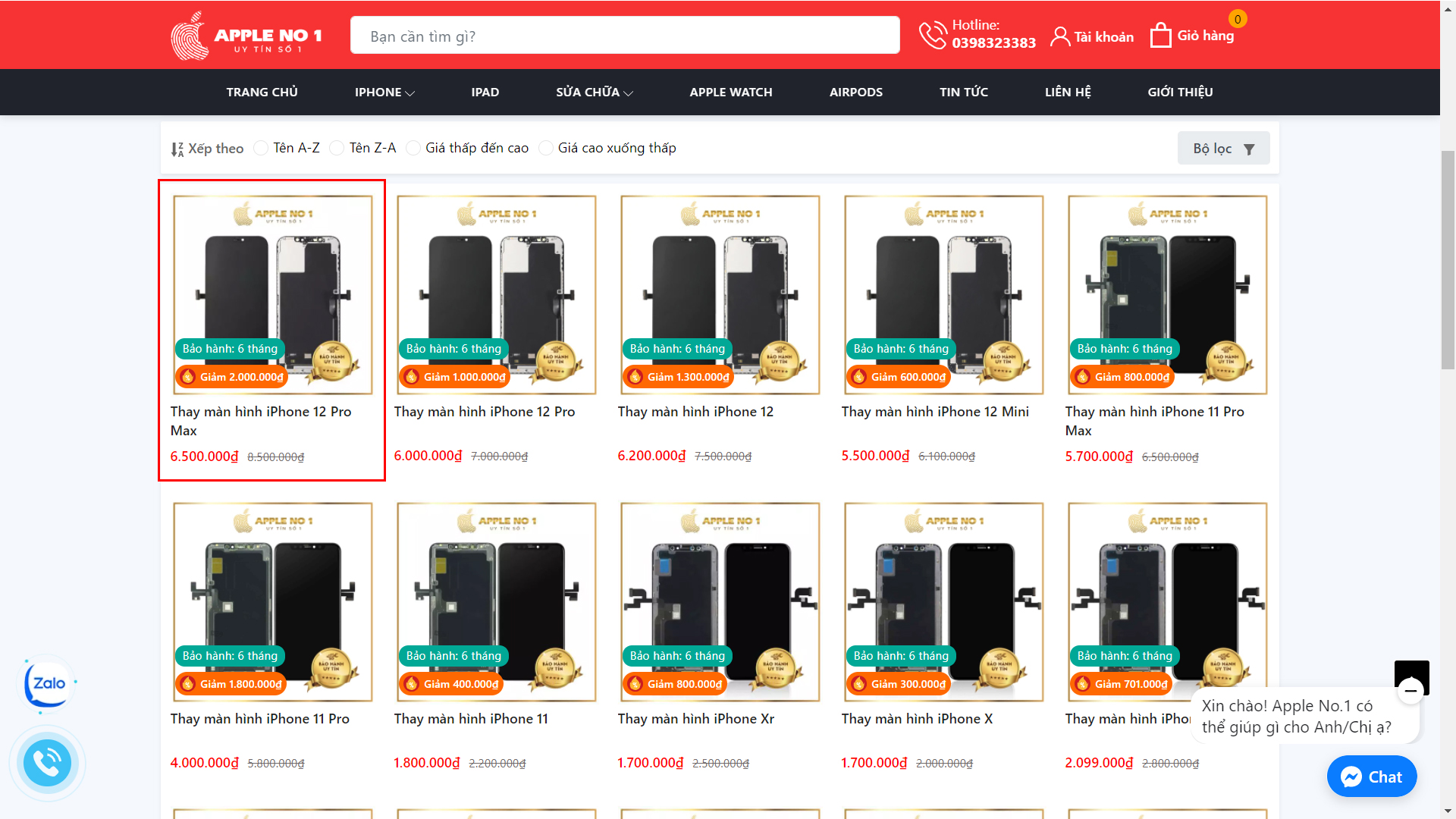The image size is (1456, 819).
Task: Open the Thay màn hình iPhone 12 Mini link
Action: [x=934, y=412]
